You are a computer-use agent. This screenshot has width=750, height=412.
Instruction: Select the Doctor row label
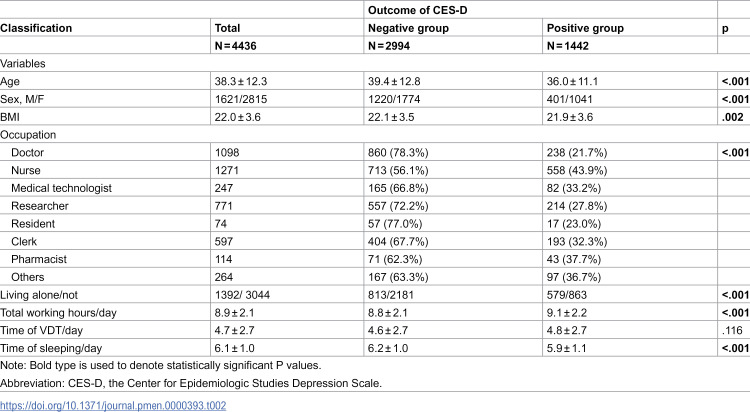tap(27, 153)
